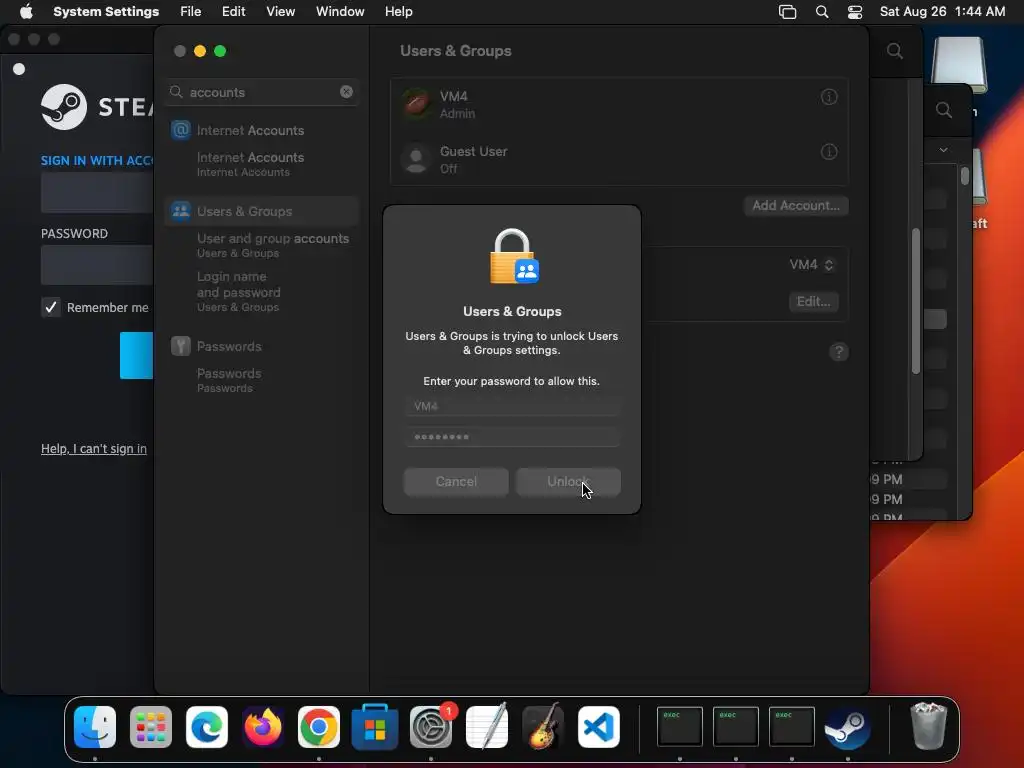
Task: Open TextEdit from the dock
Action: pyautogui.click(x=487, y=727)
